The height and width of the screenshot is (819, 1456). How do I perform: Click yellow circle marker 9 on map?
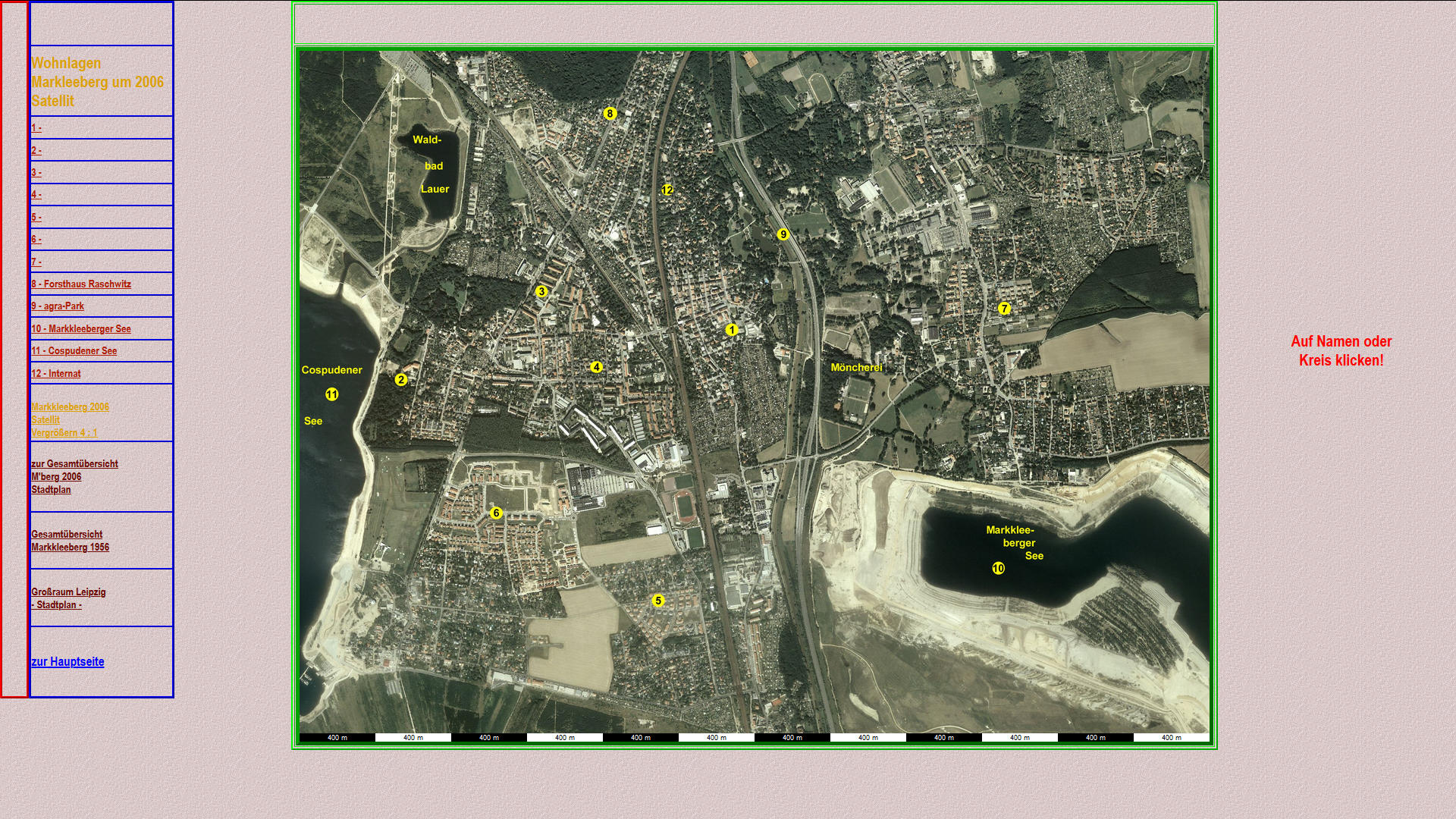[x=783, y=235]
